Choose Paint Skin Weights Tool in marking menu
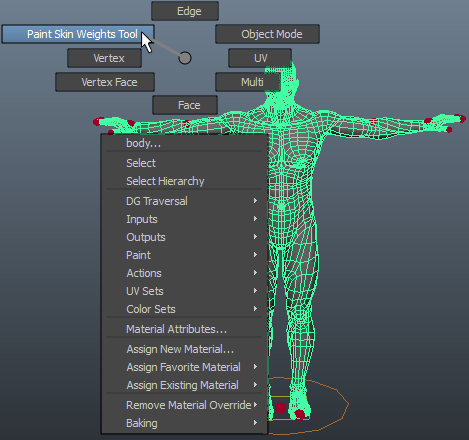 point(78,34)
